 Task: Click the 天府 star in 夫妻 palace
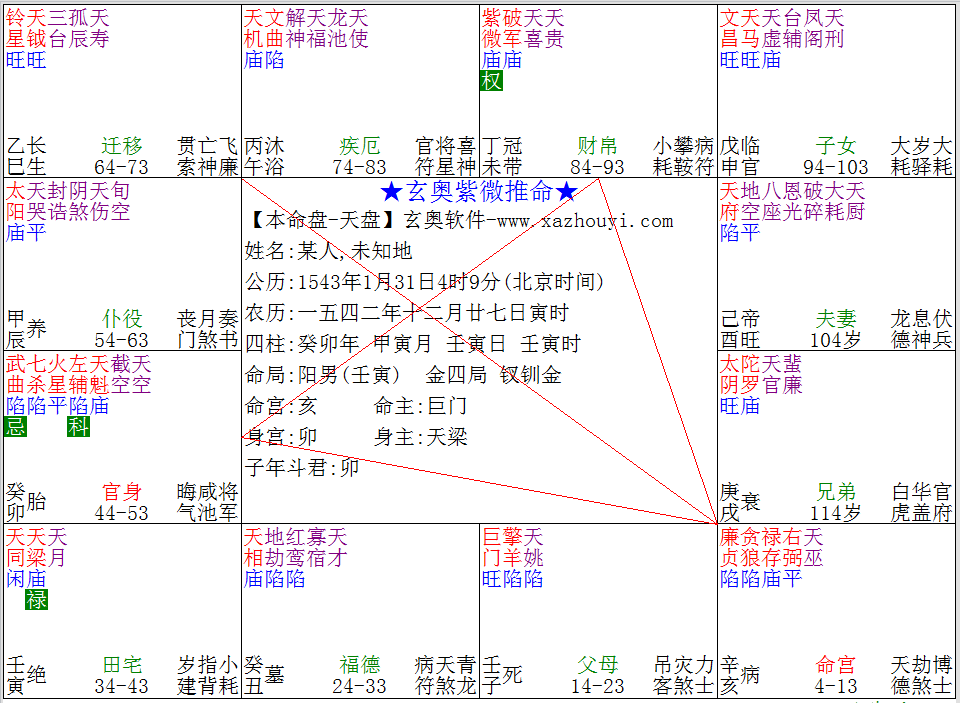click(x=730, y=201)
